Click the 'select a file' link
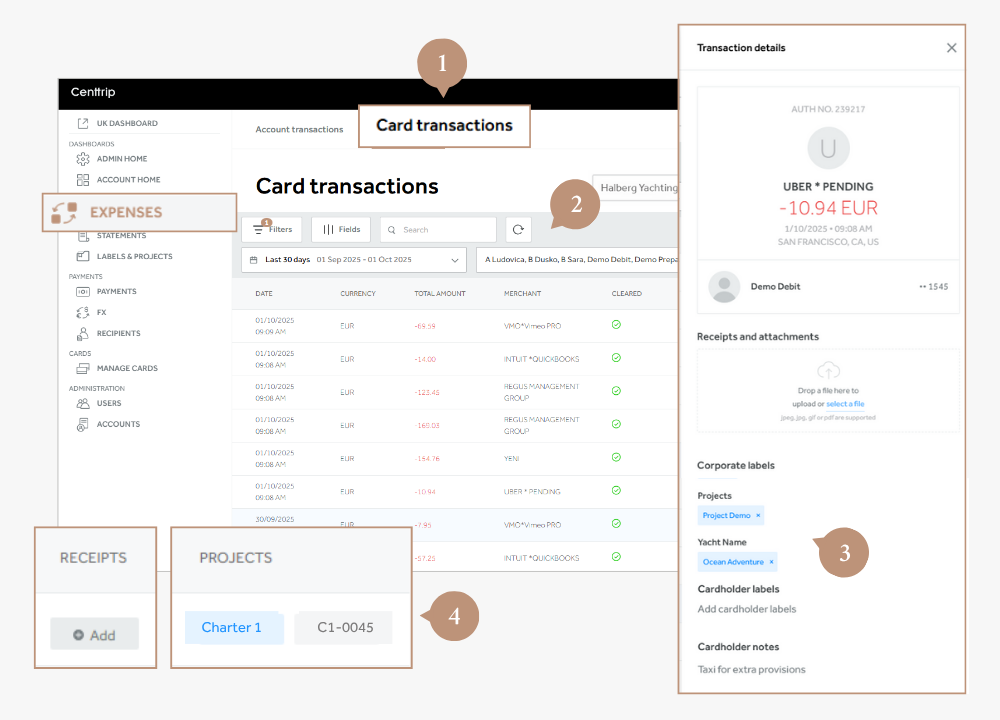The width and height of the screenshot is (1000, 720). pos(845,404)
